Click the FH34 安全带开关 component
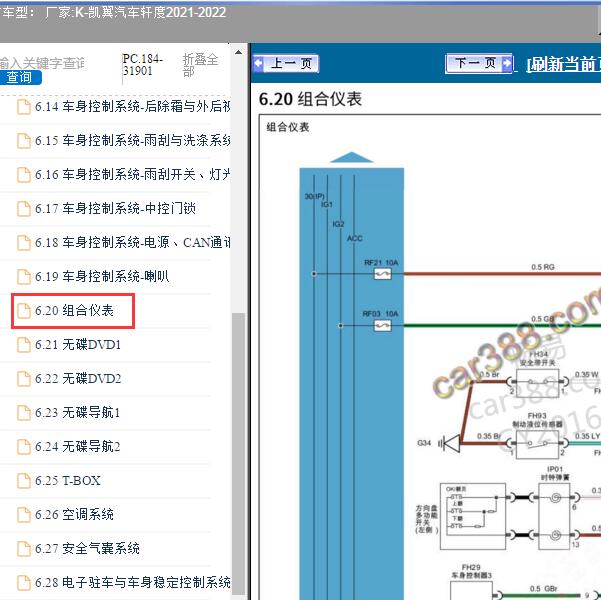The height and width of the screenshot is (600, 601). tap(537, 382)
